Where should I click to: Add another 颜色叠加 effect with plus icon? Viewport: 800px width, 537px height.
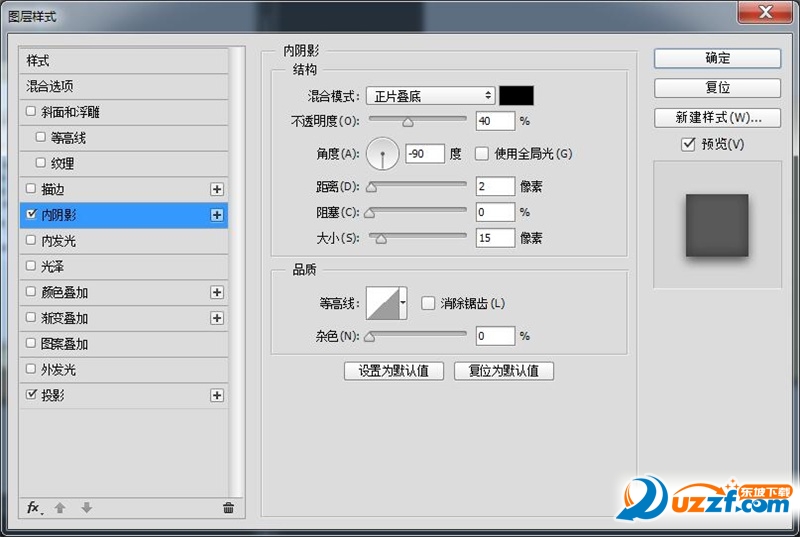tap(217, 292)
